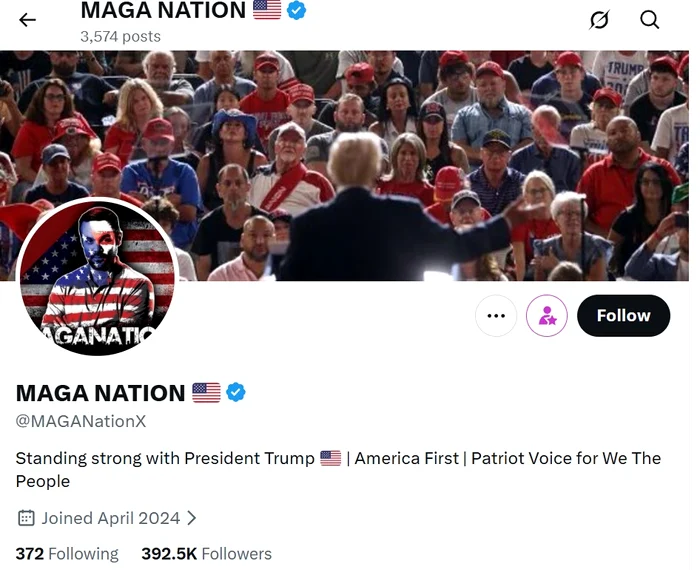The height and width of the screenshot is (570, 700).
Task: Click the MAGA NATION title in the header
Action: (x=163, y=11)
